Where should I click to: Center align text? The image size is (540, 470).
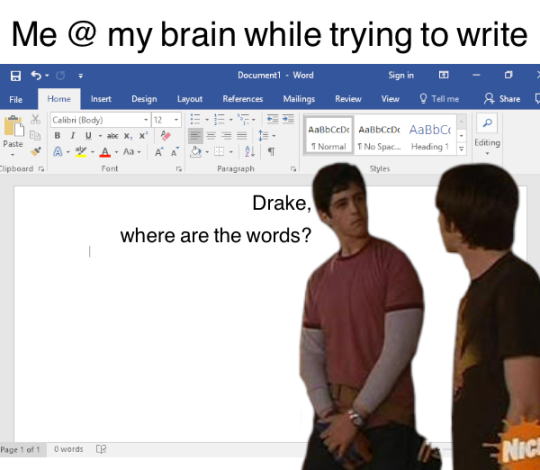(x=211, y=136)
